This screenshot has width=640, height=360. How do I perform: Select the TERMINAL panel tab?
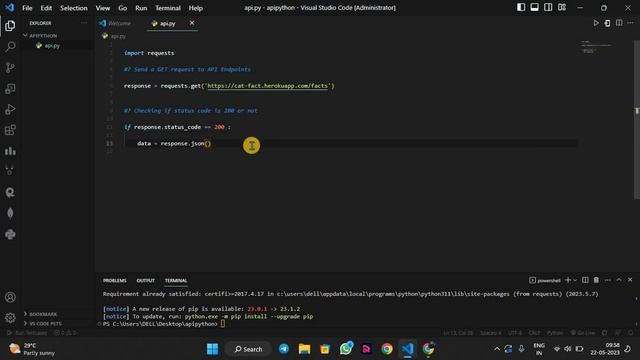click(176, 280)
